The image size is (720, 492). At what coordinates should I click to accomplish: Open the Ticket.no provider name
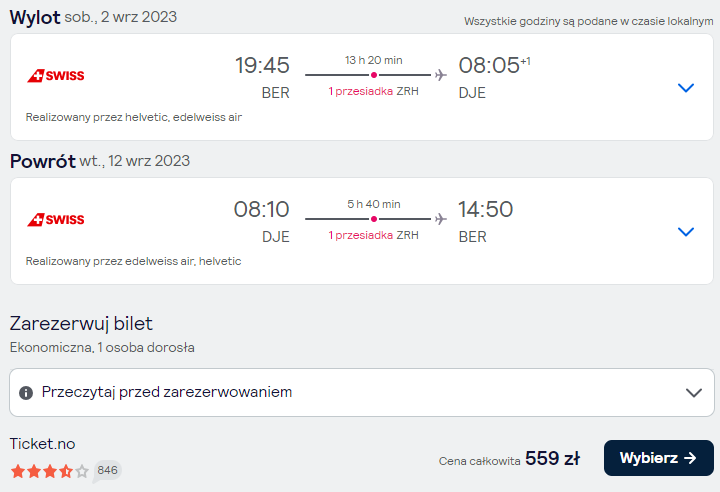[42, 444]
